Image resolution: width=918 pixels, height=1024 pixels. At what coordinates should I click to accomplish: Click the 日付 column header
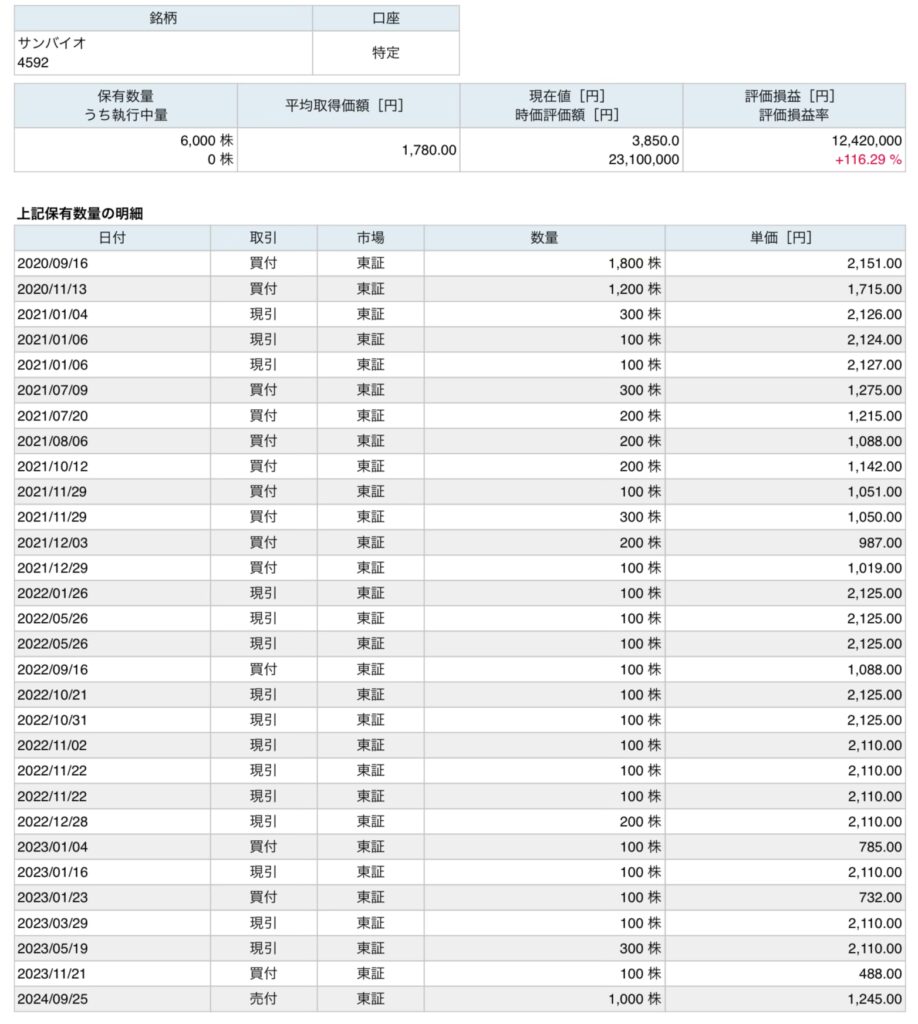(x=112, y=238)
